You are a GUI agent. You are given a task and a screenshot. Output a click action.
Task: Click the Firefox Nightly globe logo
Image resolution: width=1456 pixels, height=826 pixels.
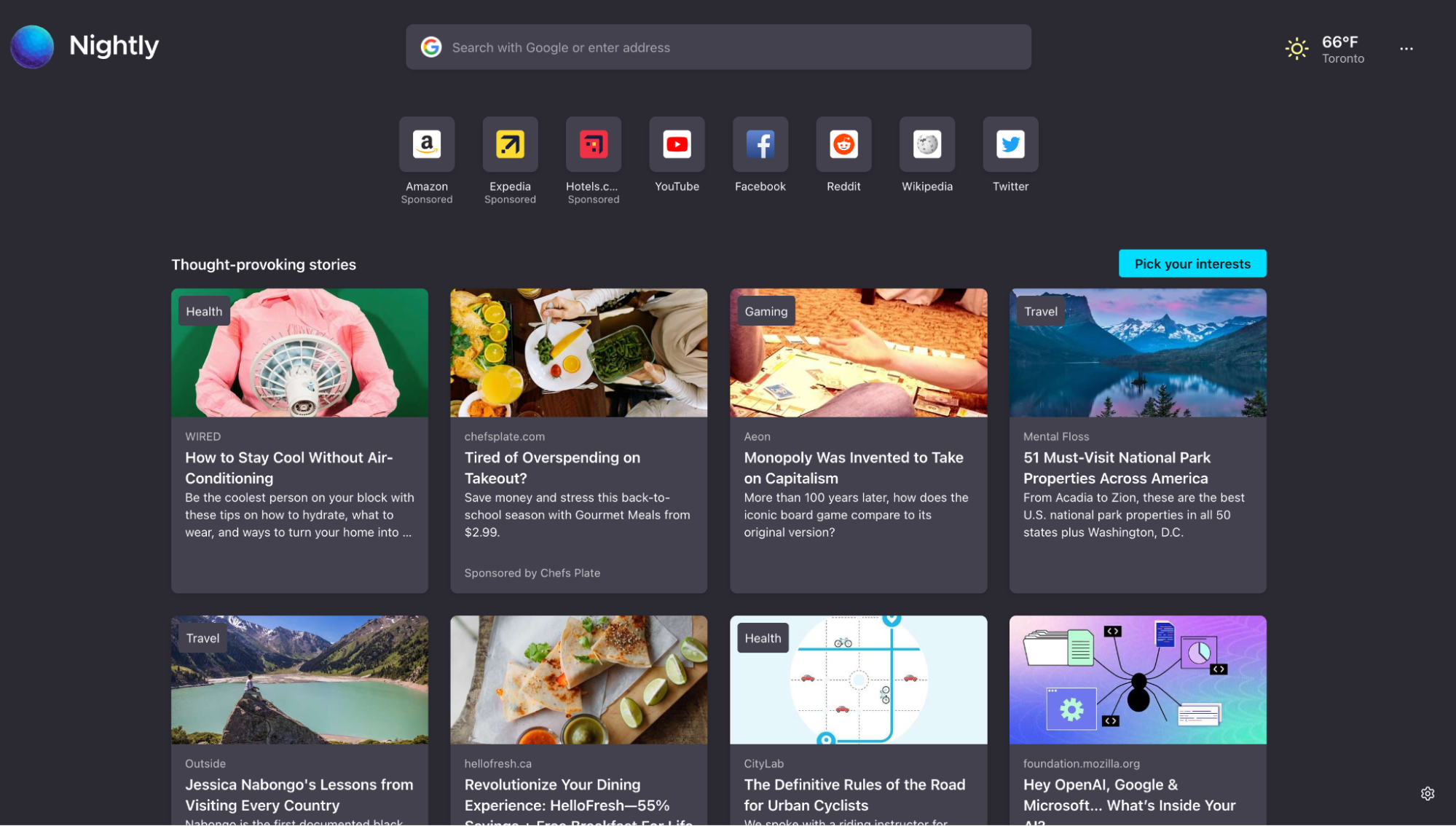(x=32, y=47)
